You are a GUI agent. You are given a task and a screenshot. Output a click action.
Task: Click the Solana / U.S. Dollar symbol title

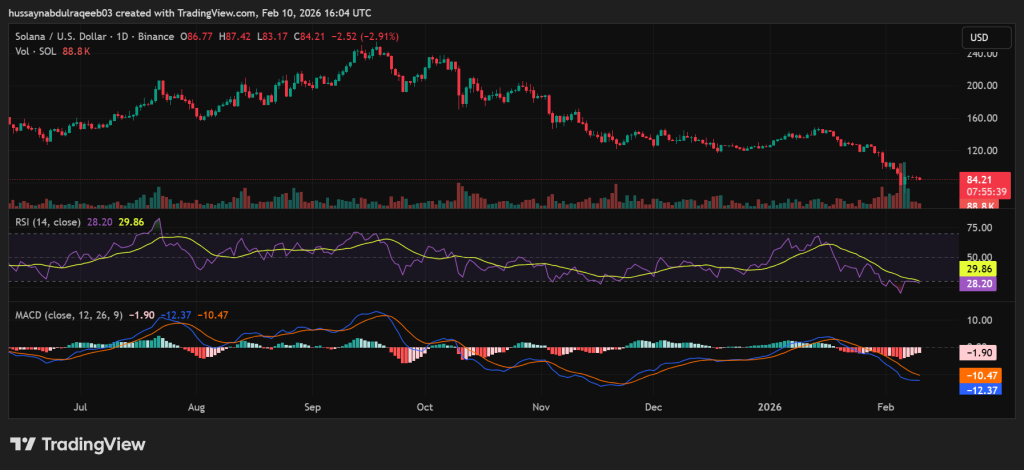63,38
